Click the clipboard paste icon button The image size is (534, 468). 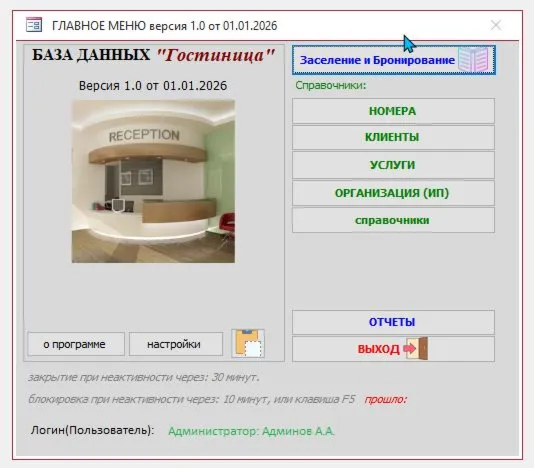coord(248,343)
